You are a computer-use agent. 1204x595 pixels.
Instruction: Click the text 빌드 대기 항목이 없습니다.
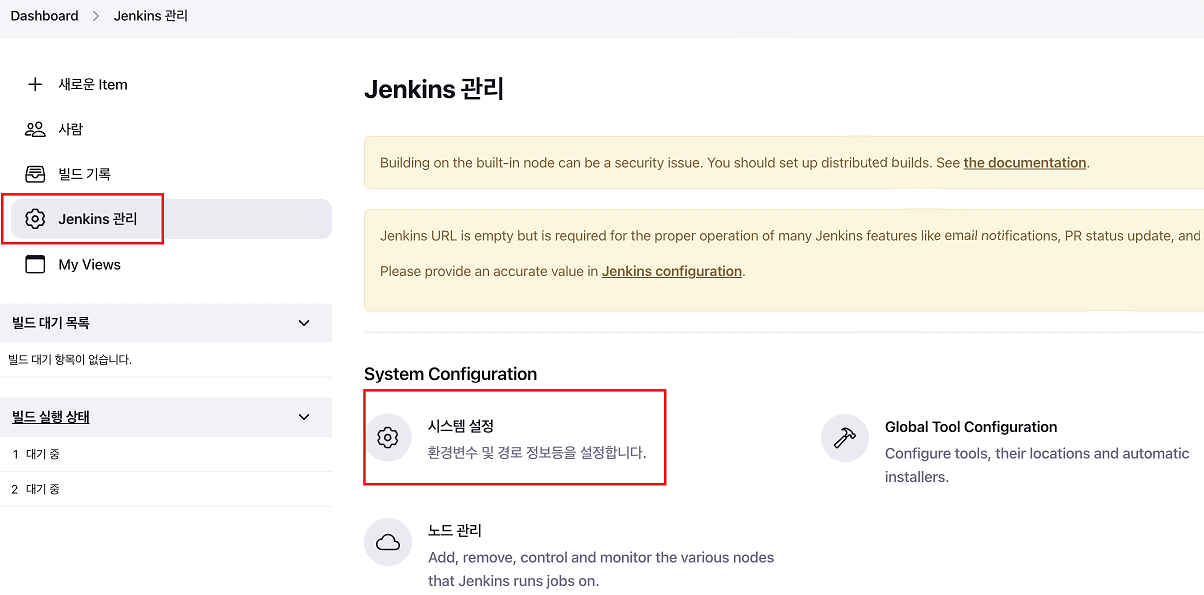70,360
